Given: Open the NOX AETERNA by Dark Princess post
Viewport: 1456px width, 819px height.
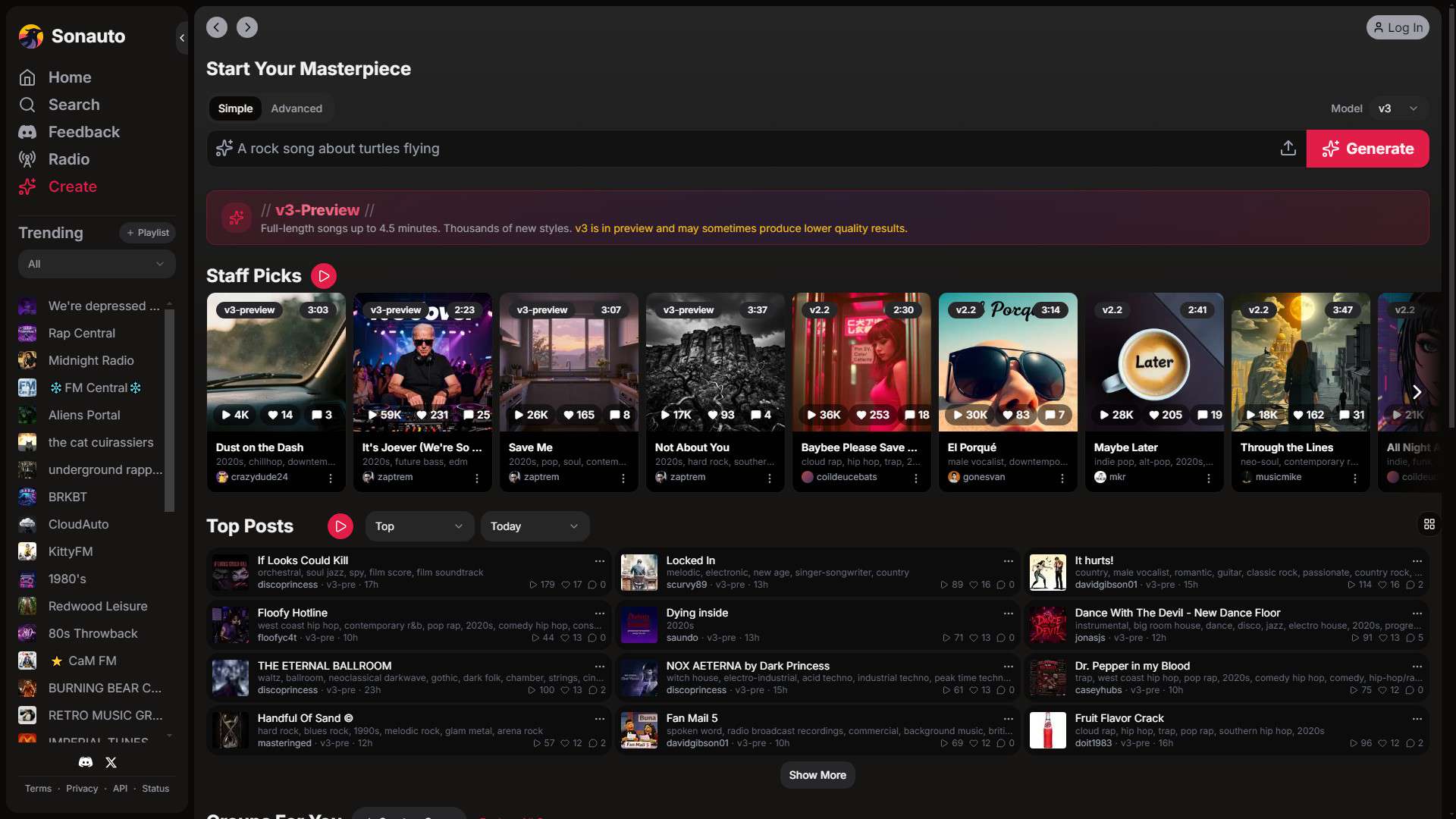Looking at the screenshot, I should pos(817,677).
